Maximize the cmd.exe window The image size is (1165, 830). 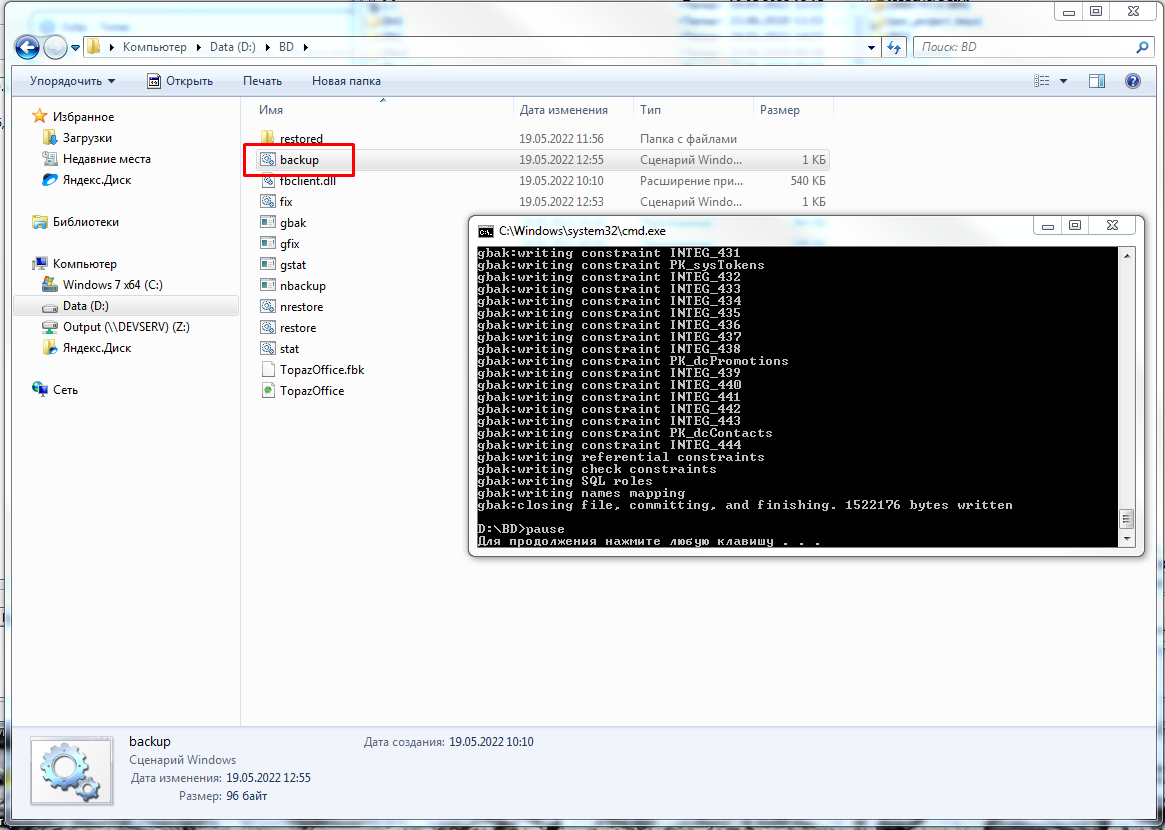coord(1074,226)
